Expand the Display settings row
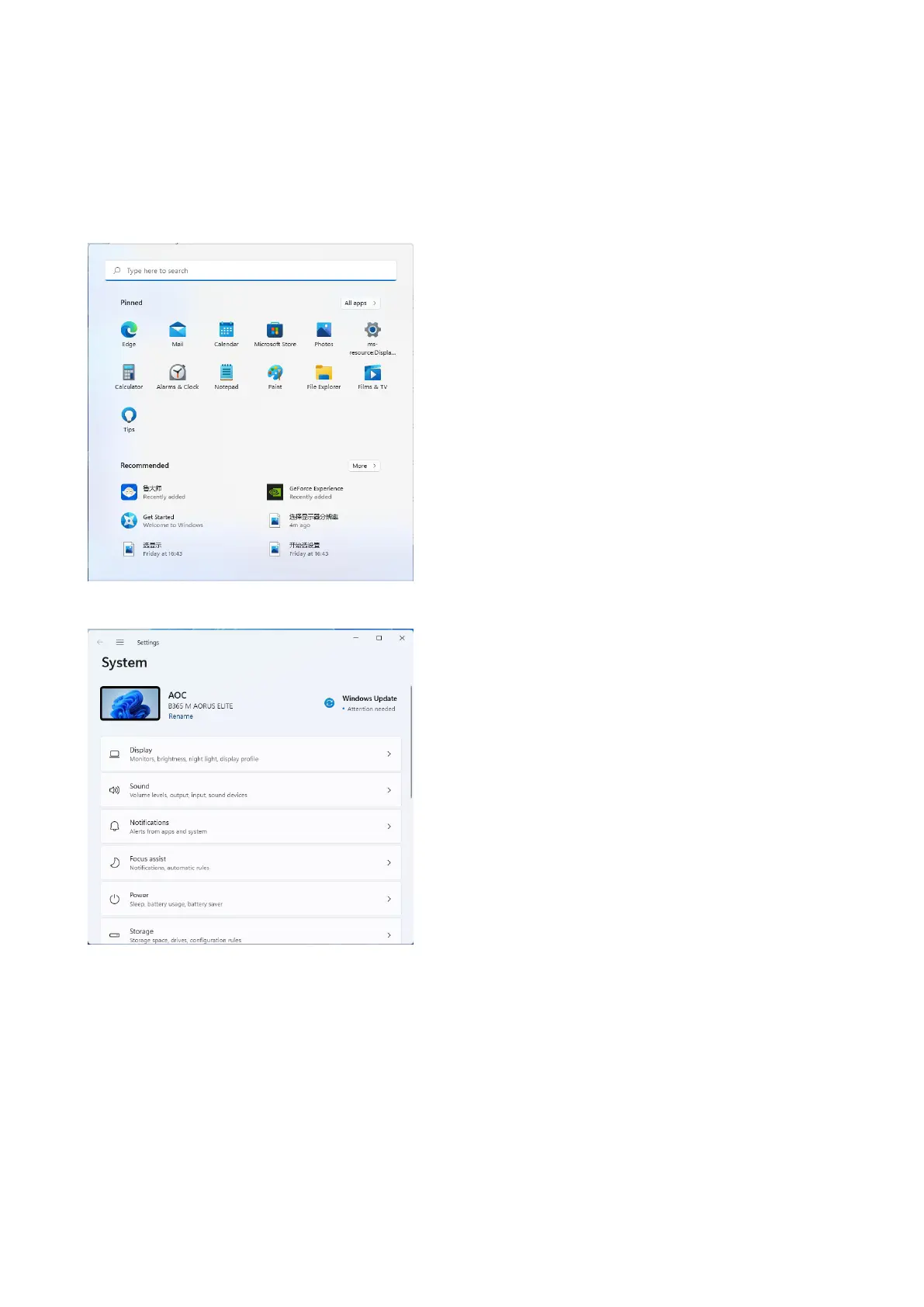Image resolution: width=924 pixels, height=1307 pixels. click(x=251, y=754)
